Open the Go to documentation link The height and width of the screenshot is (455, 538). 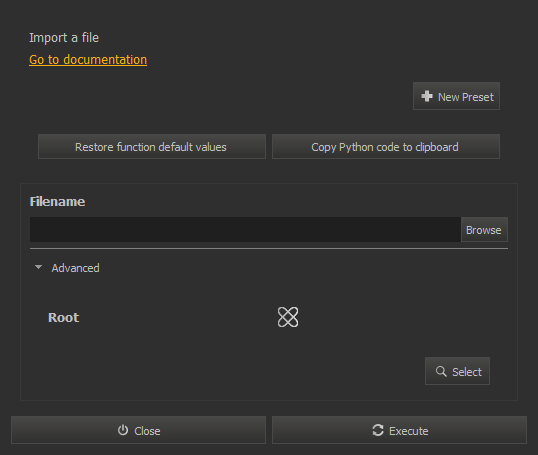[x=88, y=60]
